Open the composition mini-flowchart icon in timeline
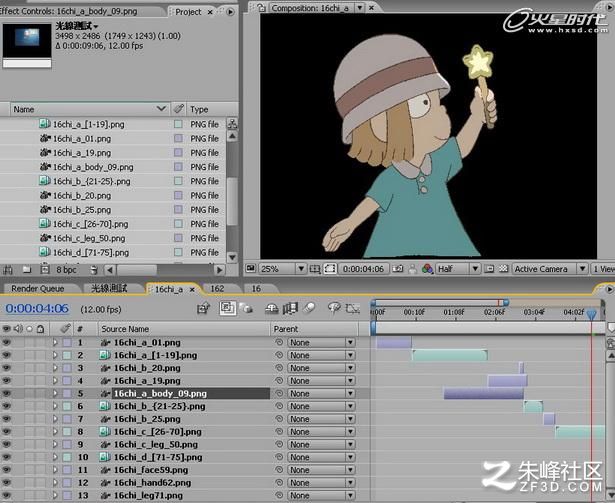Viewport: 615px width, 503px height. point(203,309)
